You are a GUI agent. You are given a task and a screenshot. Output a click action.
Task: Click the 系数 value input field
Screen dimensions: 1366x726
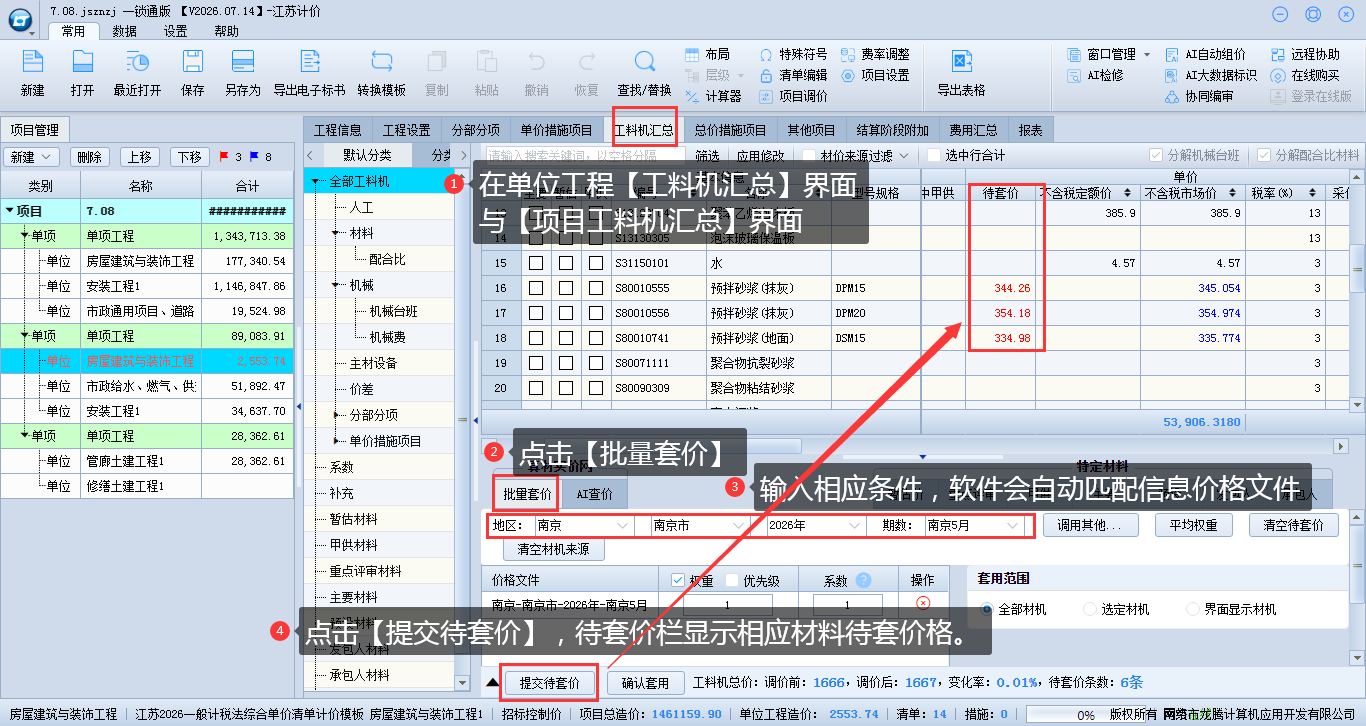(x=848, y=605)
